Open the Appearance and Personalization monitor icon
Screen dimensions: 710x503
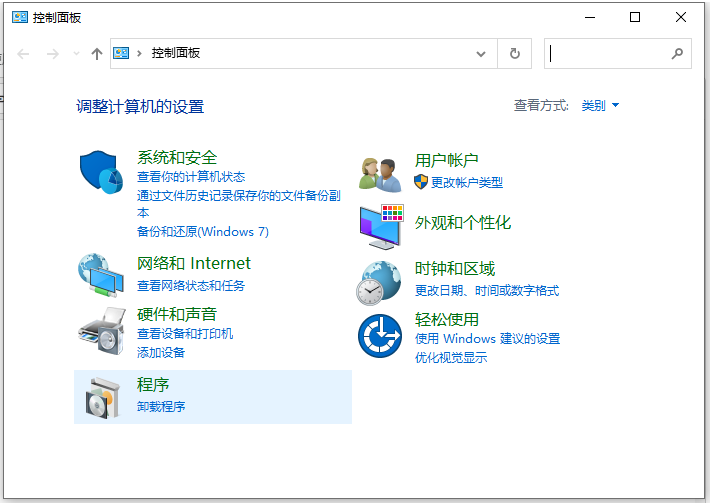[380, 226]
